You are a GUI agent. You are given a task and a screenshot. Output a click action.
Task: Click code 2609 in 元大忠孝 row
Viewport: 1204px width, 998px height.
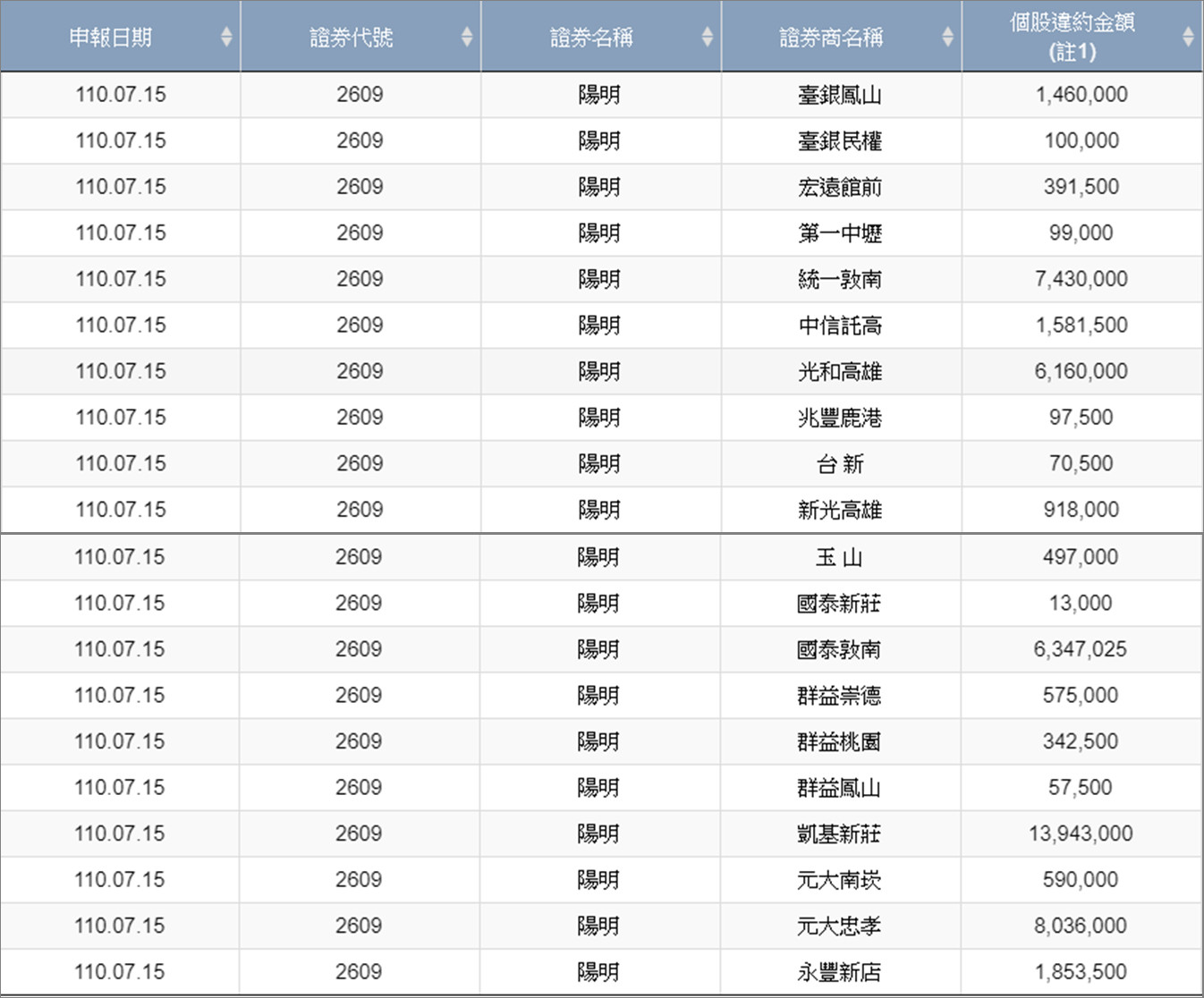[359, 925]
